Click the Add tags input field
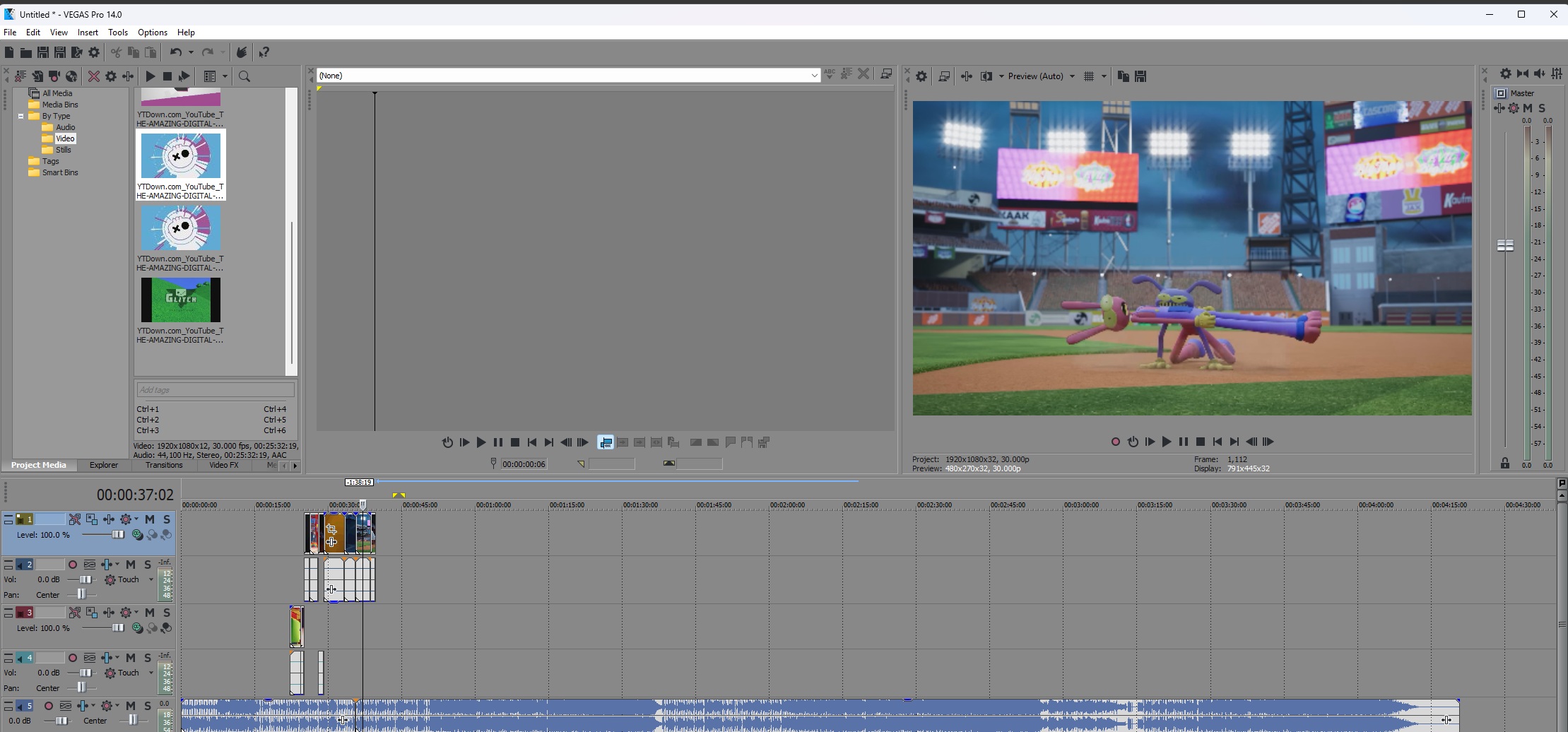 pos(215,390)
